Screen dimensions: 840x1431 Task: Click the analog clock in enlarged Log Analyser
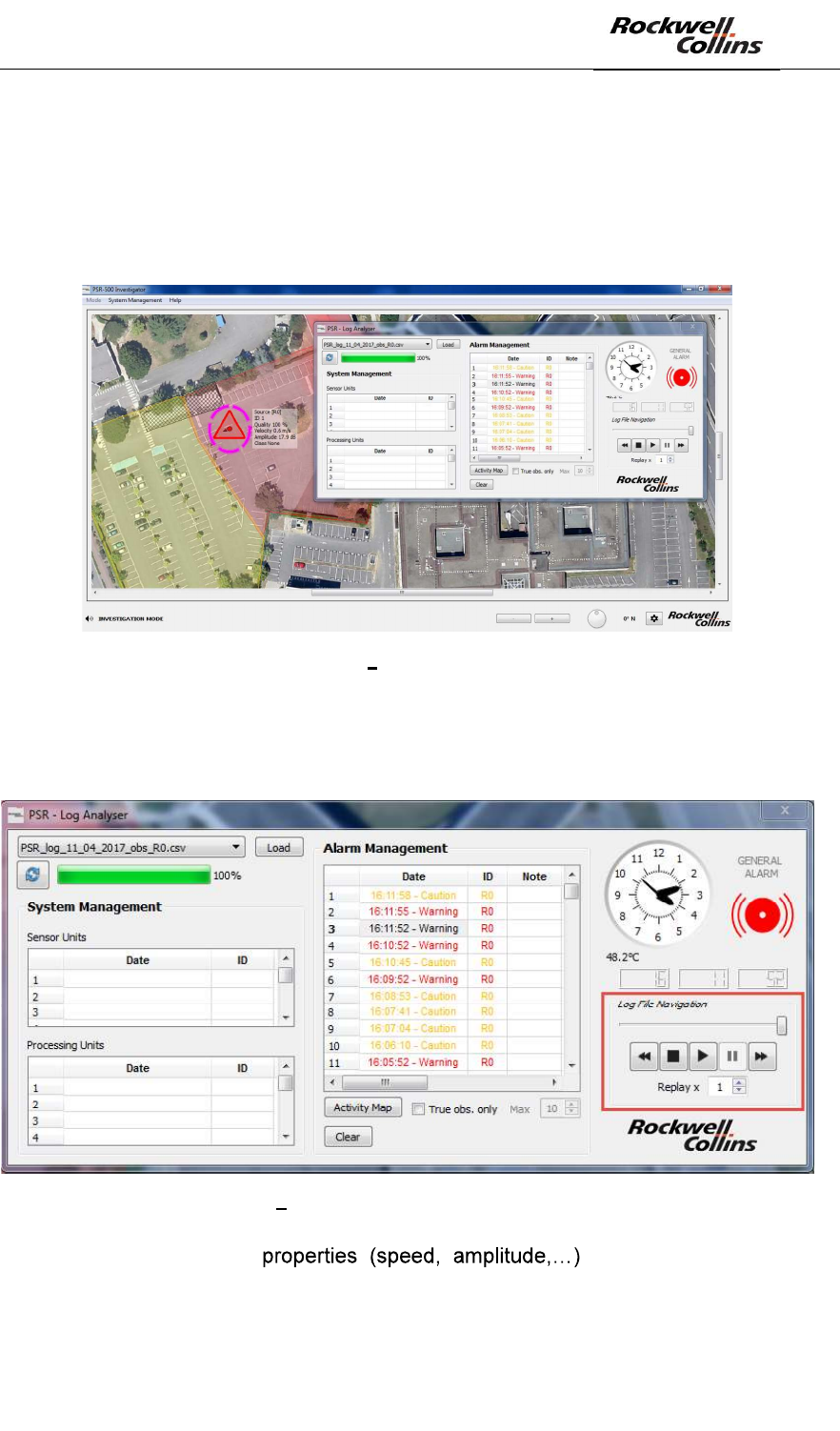coord(656,894)
